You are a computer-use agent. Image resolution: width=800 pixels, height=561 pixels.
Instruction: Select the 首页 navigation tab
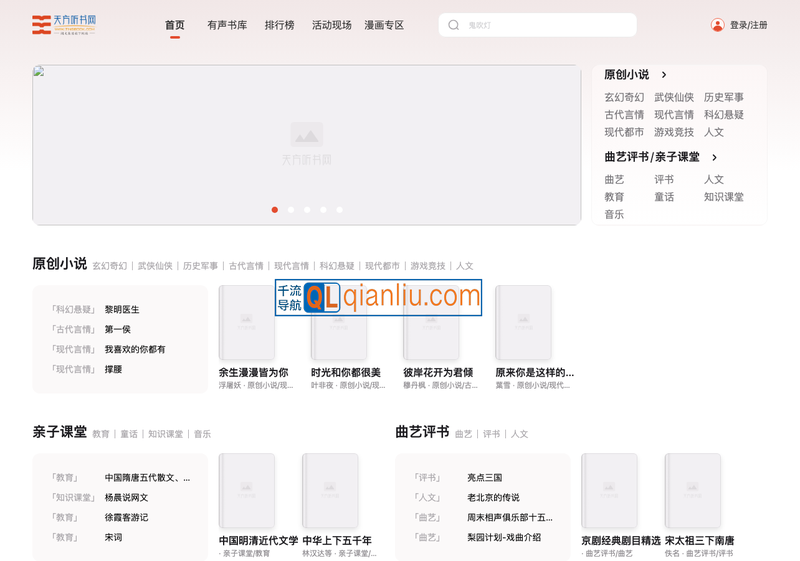click(174, 25)
